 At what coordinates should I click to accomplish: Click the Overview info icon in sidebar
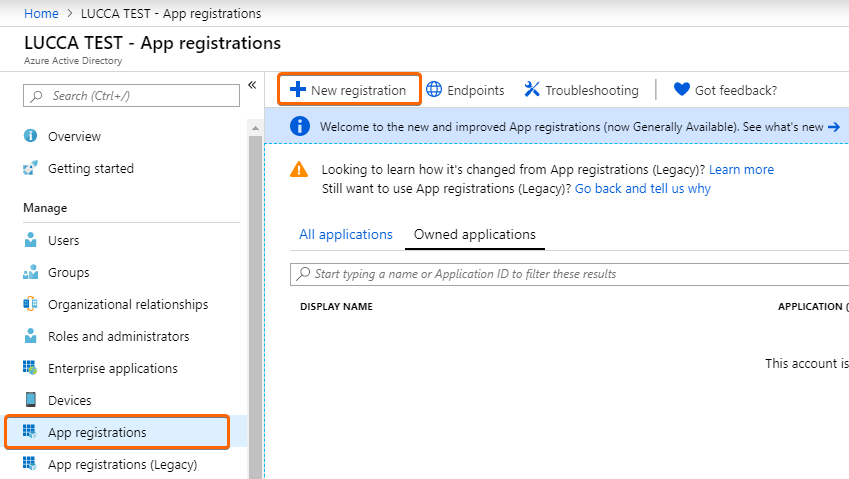pyautogui.click(x=30, y=135)
